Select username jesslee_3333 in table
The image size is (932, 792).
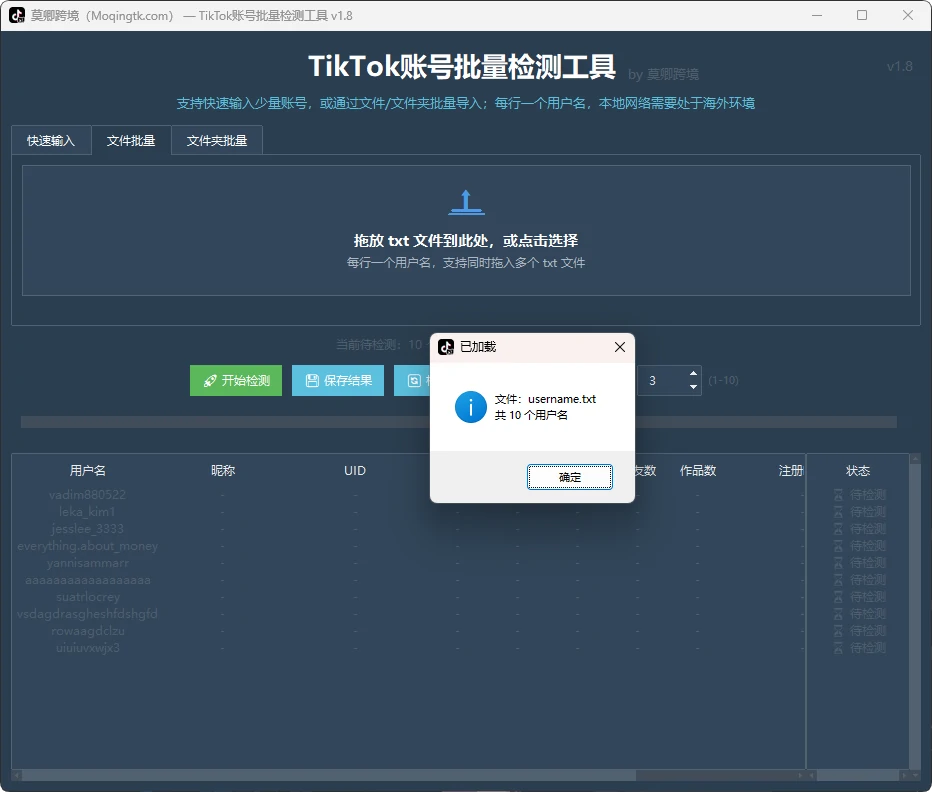(x=87, y=529)
